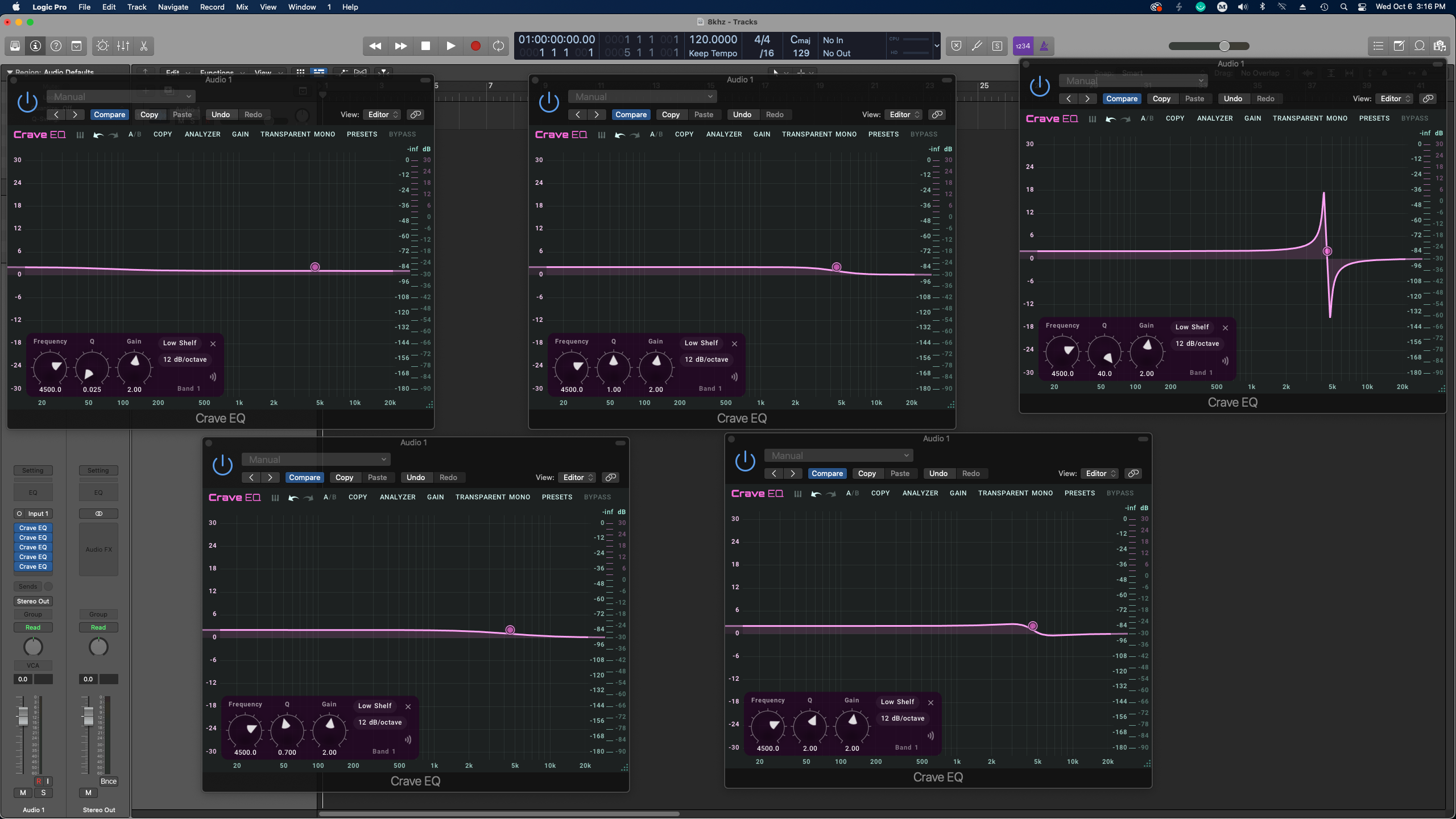The image size is (1456, 819).
Task: Toggle Cycle mode in the transport
Action: tap(499, 46)
